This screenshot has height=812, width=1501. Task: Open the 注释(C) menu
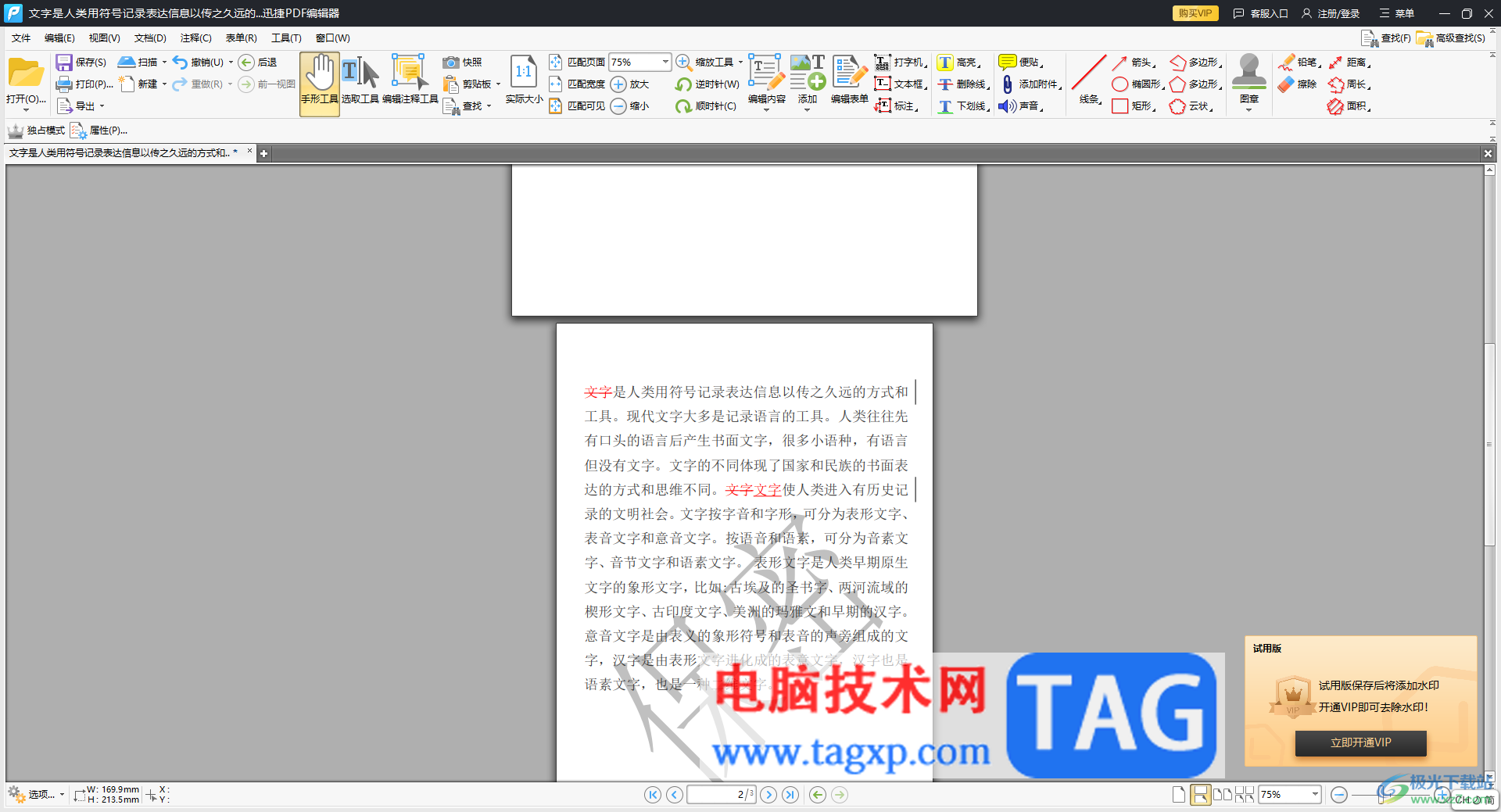195,38
